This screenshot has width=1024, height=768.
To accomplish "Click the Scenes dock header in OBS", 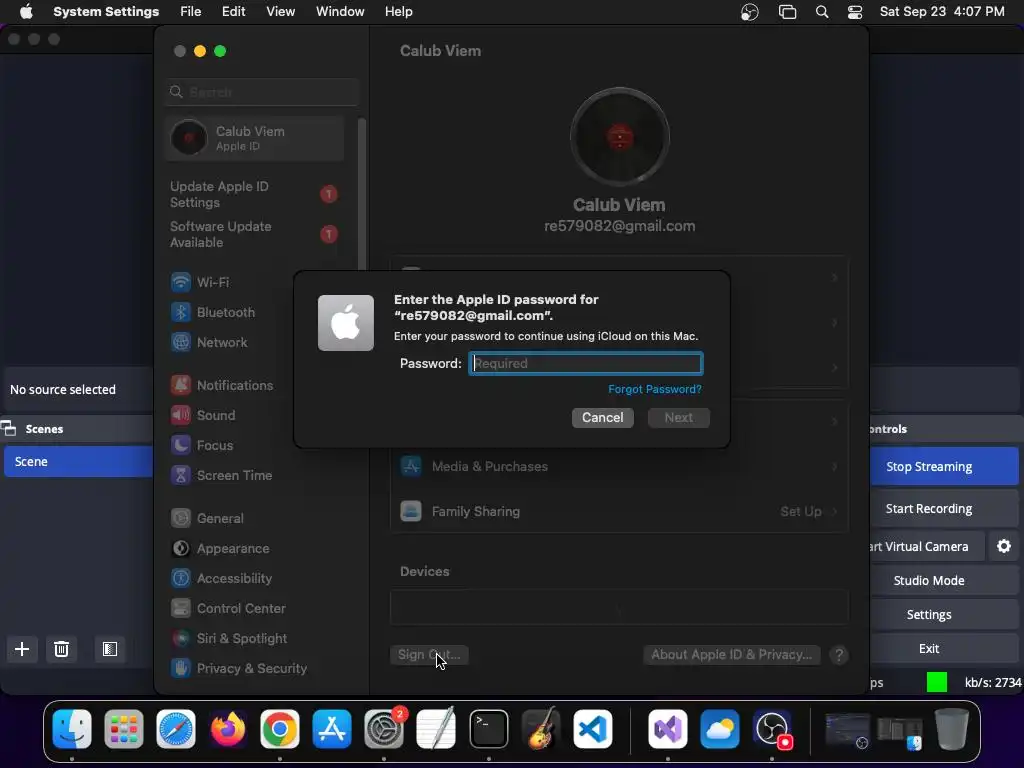I will point(76,428).
